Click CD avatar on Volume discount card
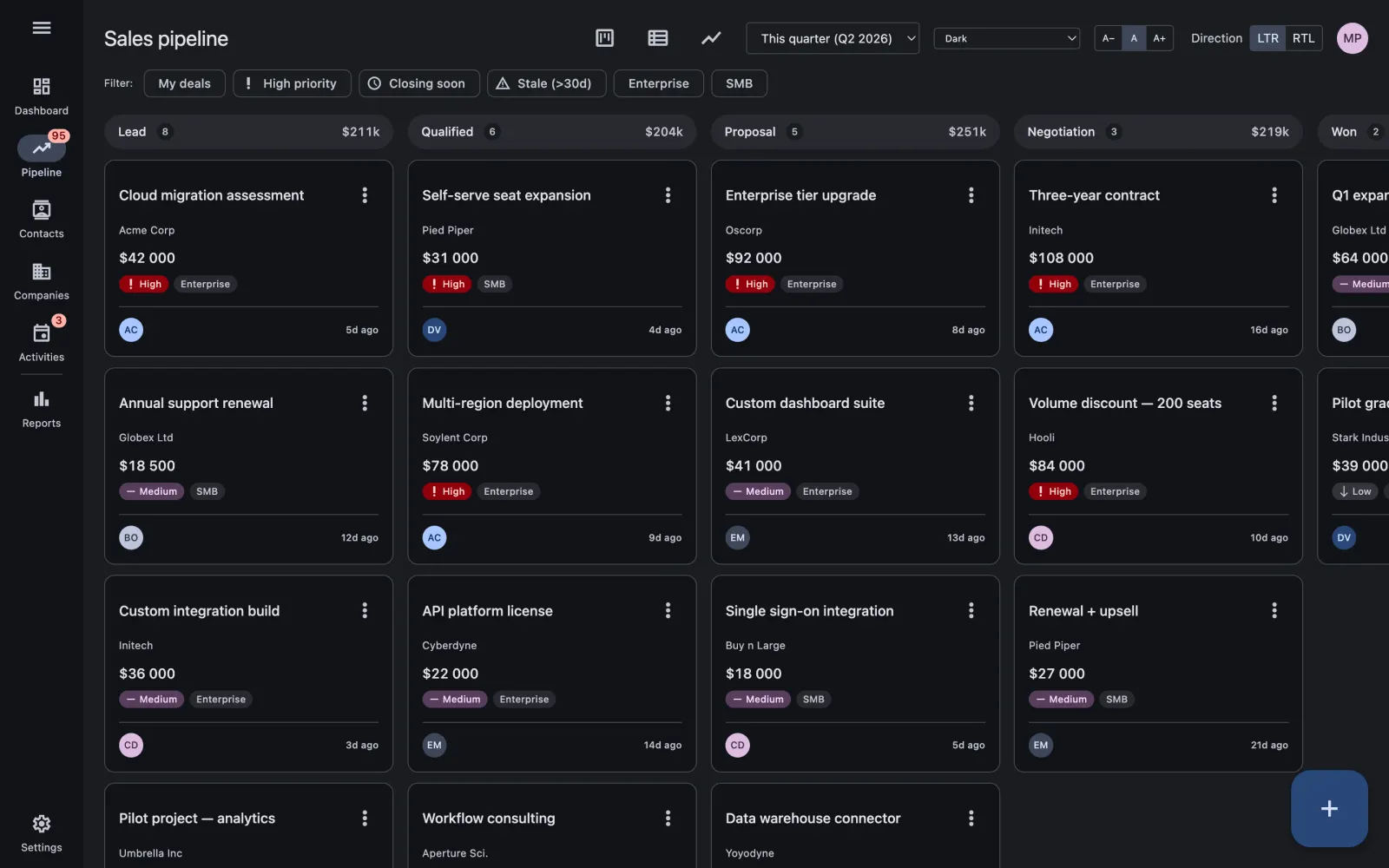The height and width of the screenshot is (868, 1389). tap(1041, 537)
